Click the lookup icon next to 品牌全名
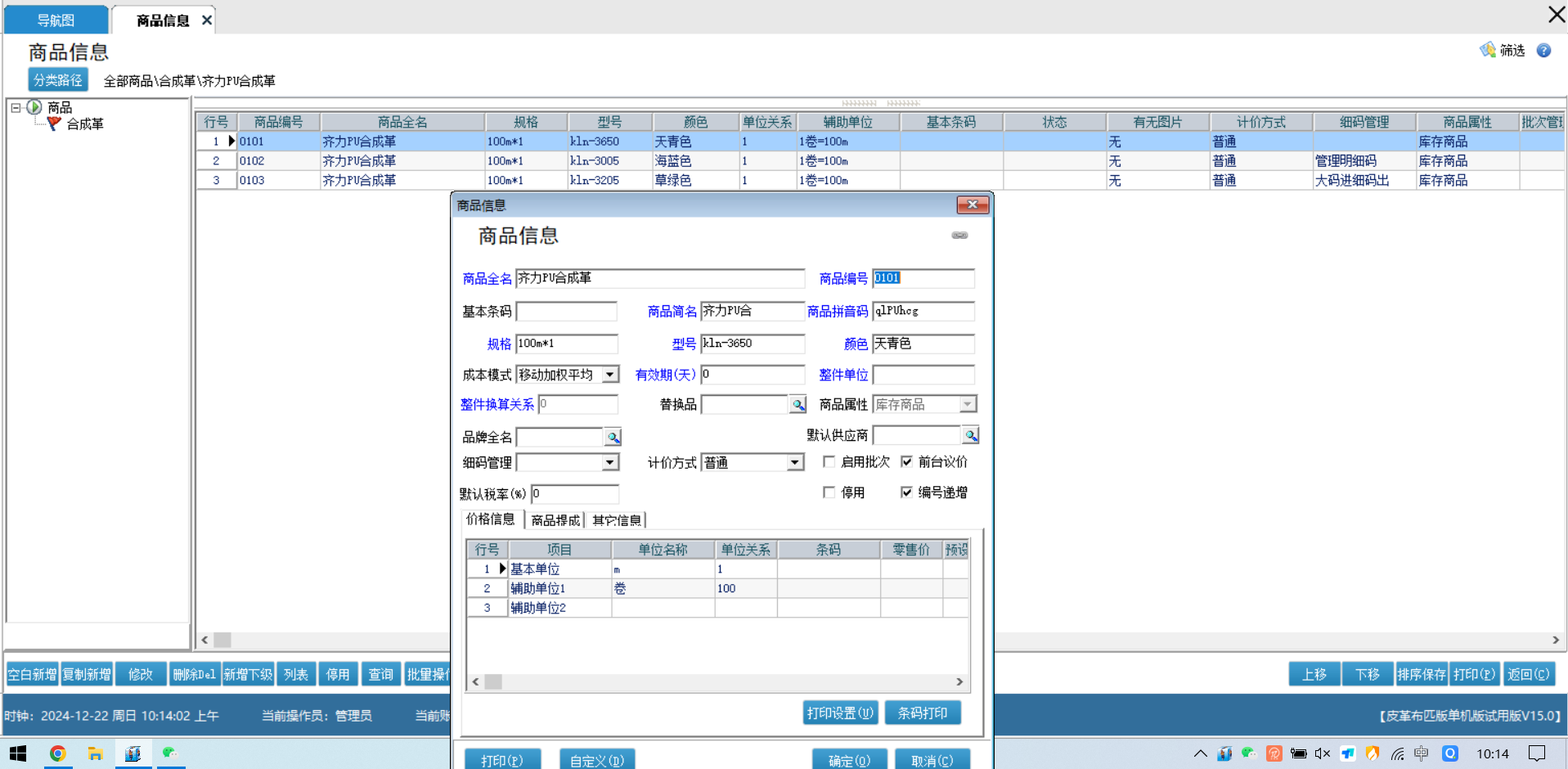1568x769 pixels. click(613, 438)
